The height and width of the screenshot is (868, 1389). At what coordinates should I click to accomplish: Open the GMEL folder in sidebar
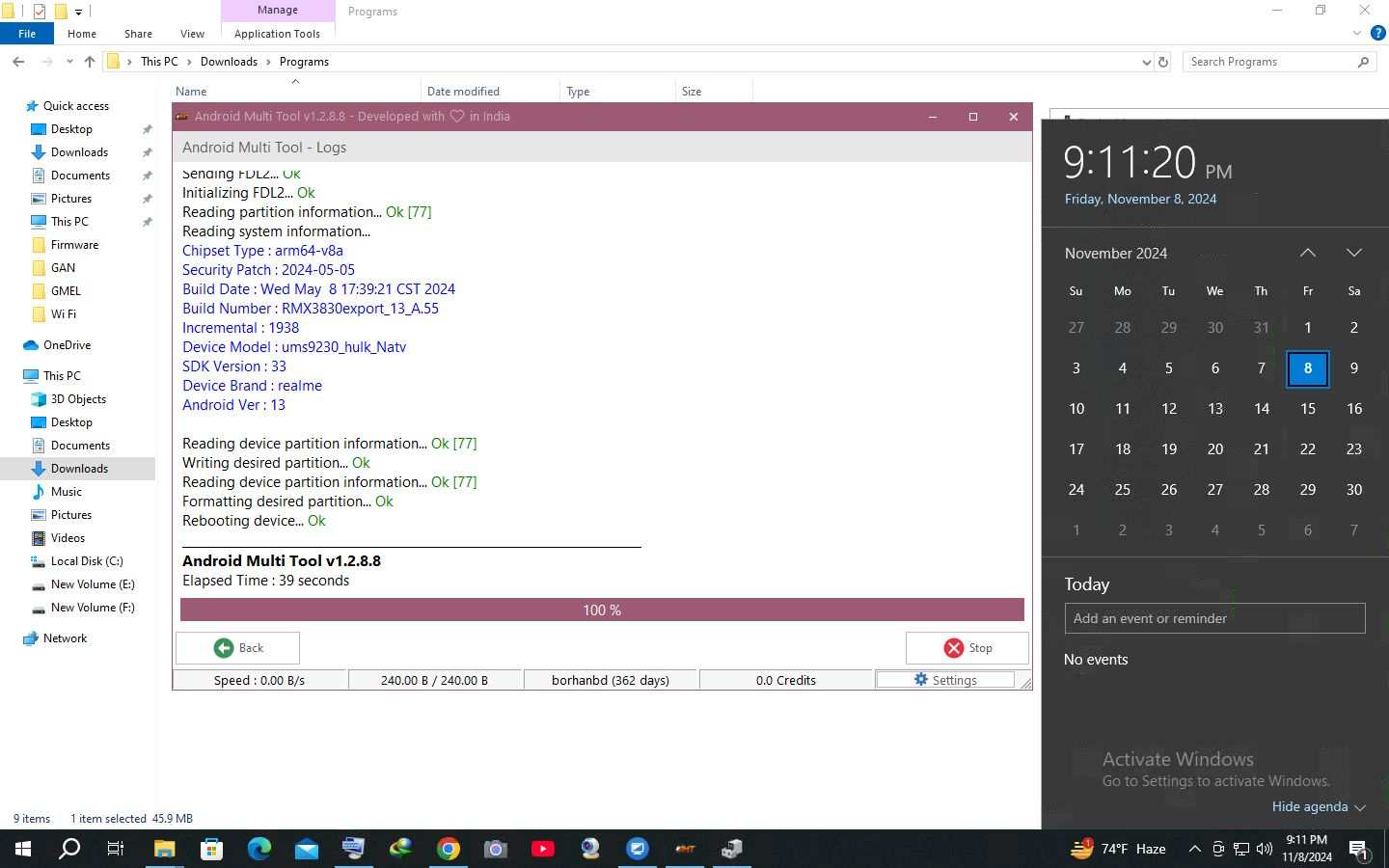[66, 291]
